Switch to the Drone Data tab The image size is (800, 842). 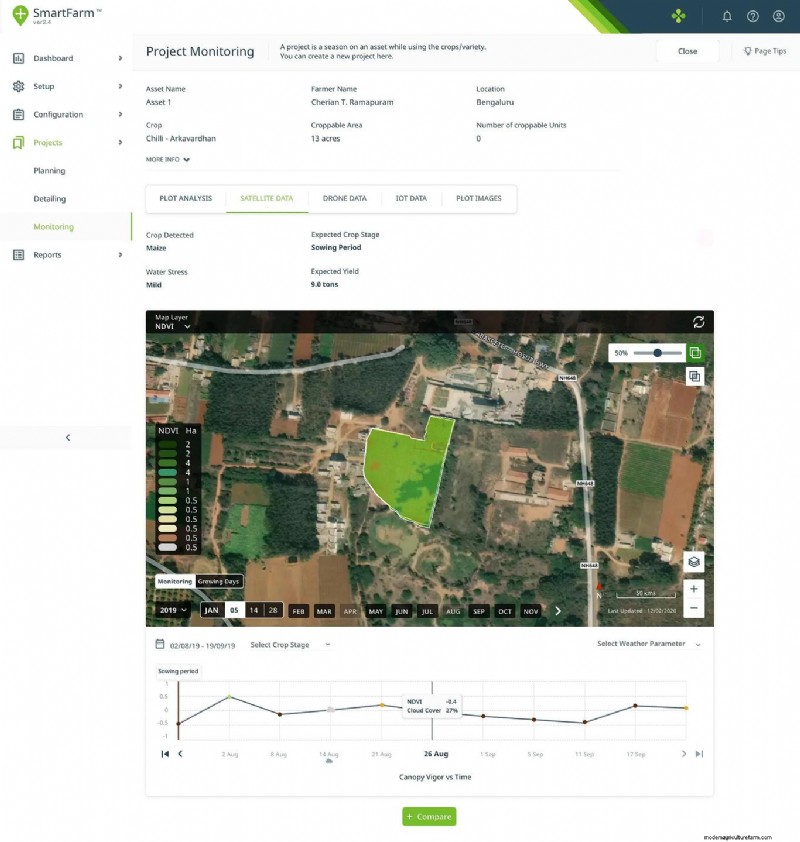(344, 199)
